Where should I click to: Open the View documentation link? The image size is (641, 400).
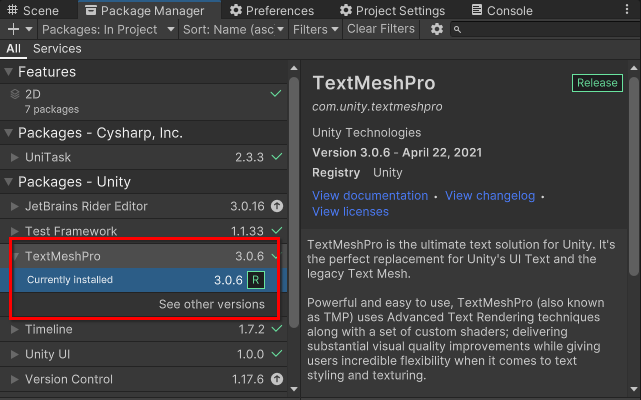pyautogui.click(x=370, y=196)
